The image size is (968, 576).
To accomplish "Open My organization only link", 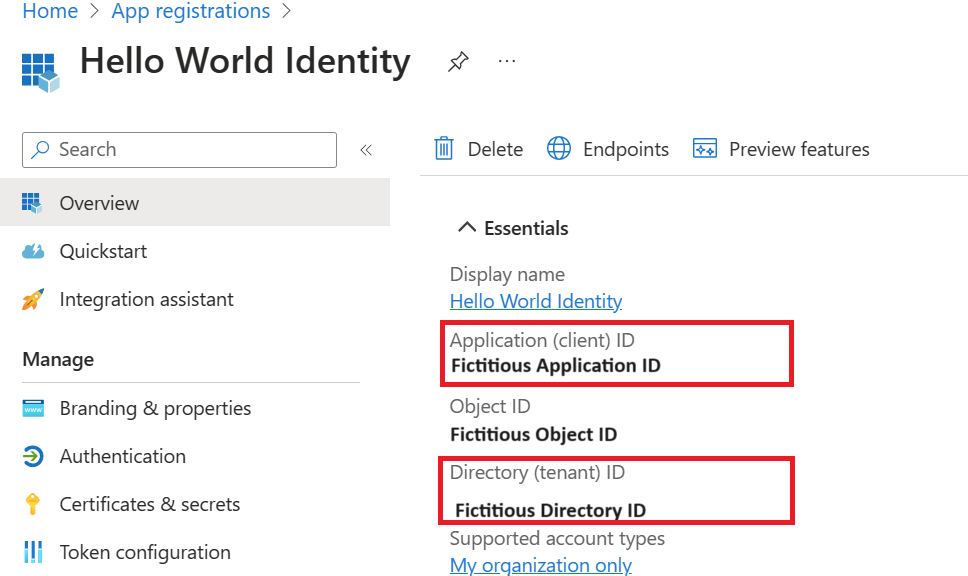I will click(541, 565).
